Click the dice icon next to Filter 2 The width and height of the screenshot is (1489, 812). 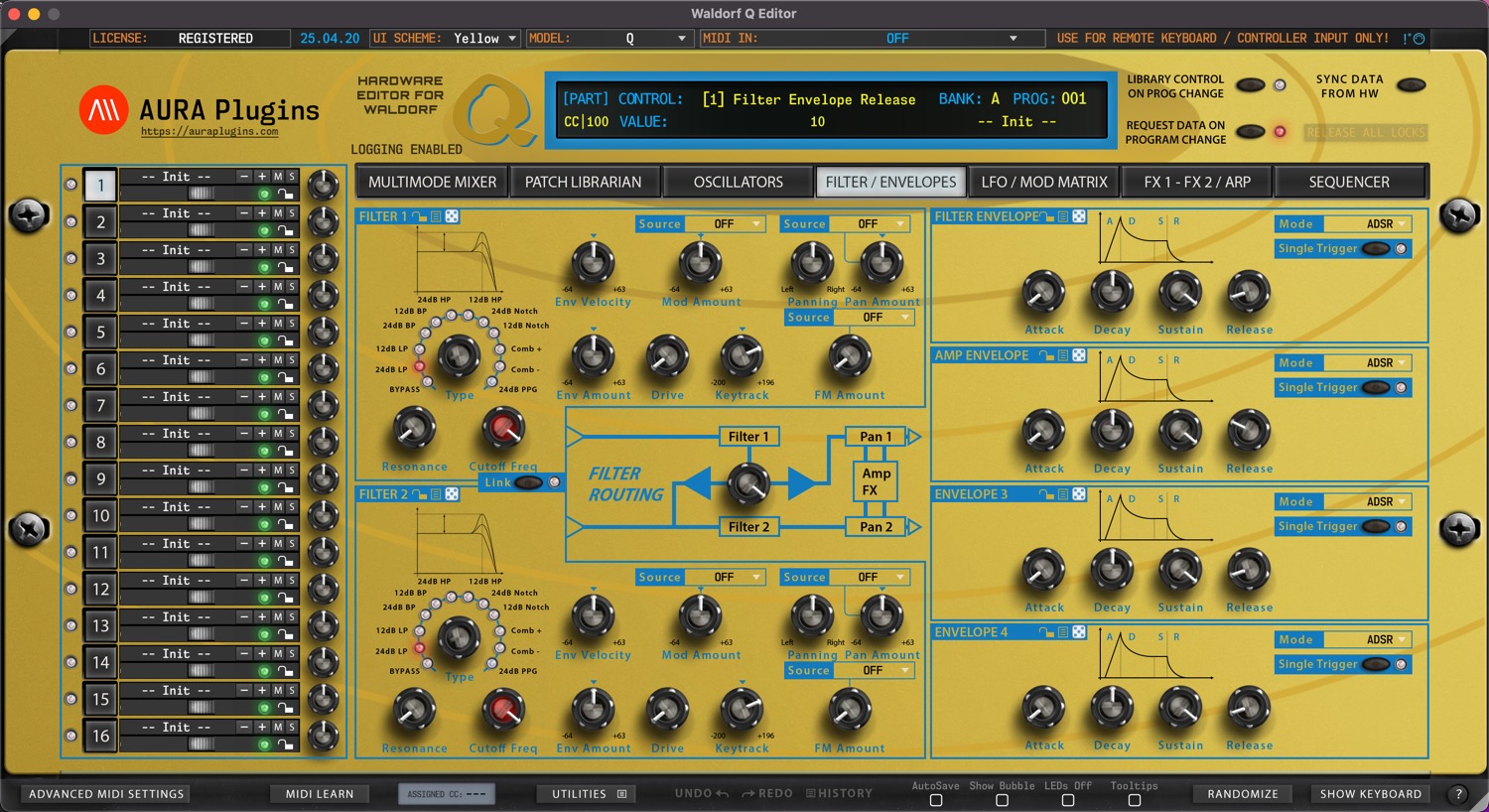coord(452,494)
